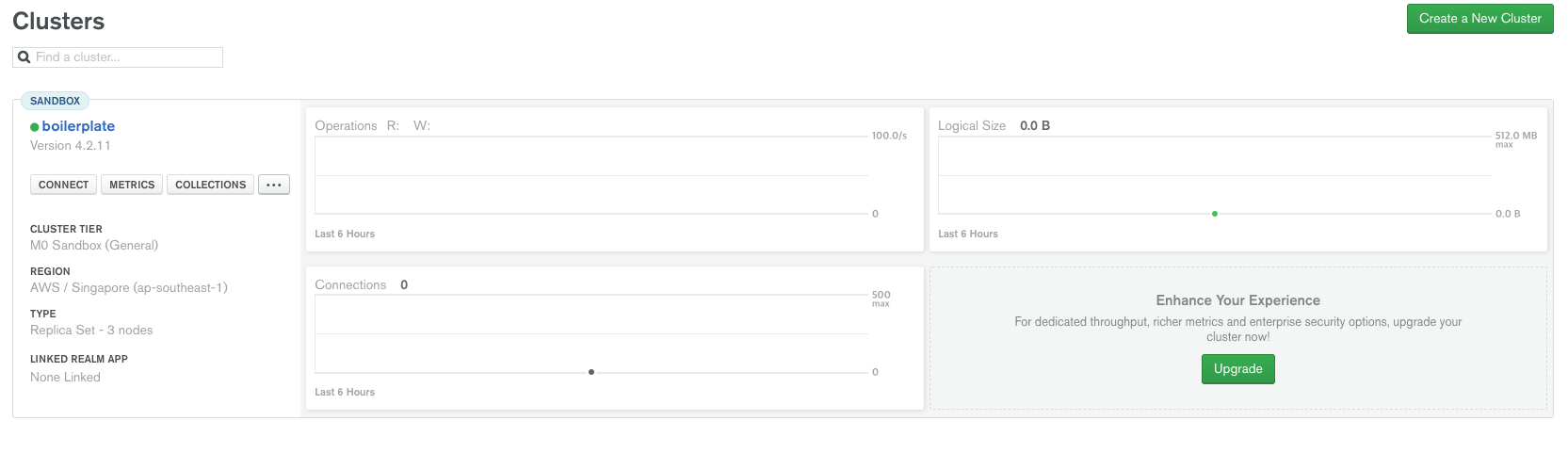Open the ellipsis more-options menu
Viewport: 1568px width, 469px height.
click(274, 185)
